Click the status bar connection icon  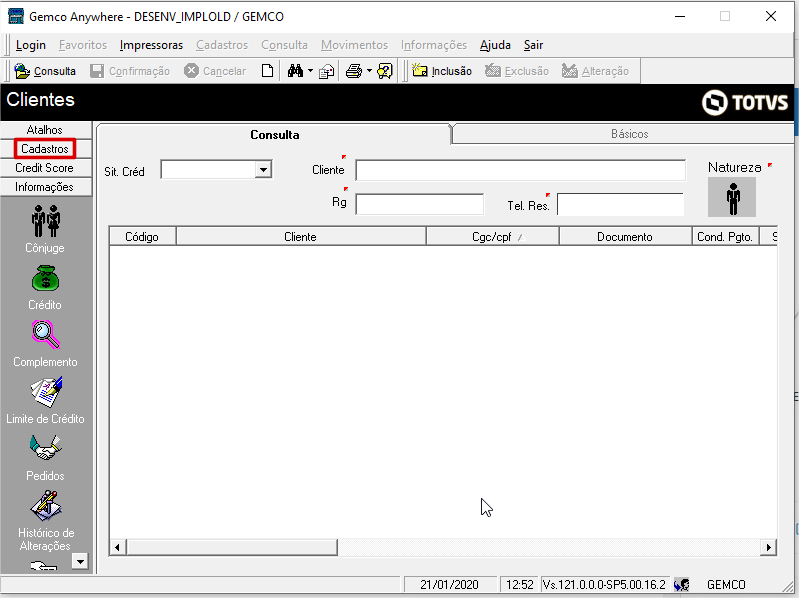pos(681,584)
